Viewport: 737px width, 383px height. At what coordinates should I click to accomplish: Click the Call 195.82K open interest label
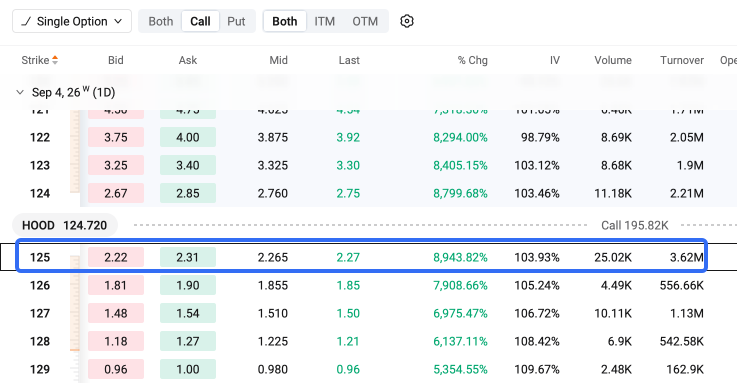pos(635,225)
